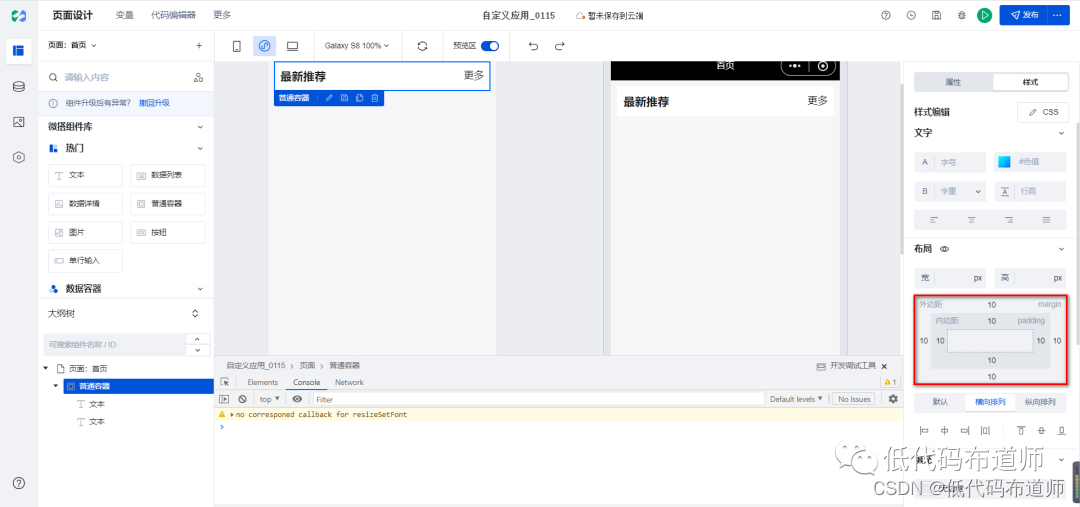Open the top context dropdown in console

pos(269,399)
